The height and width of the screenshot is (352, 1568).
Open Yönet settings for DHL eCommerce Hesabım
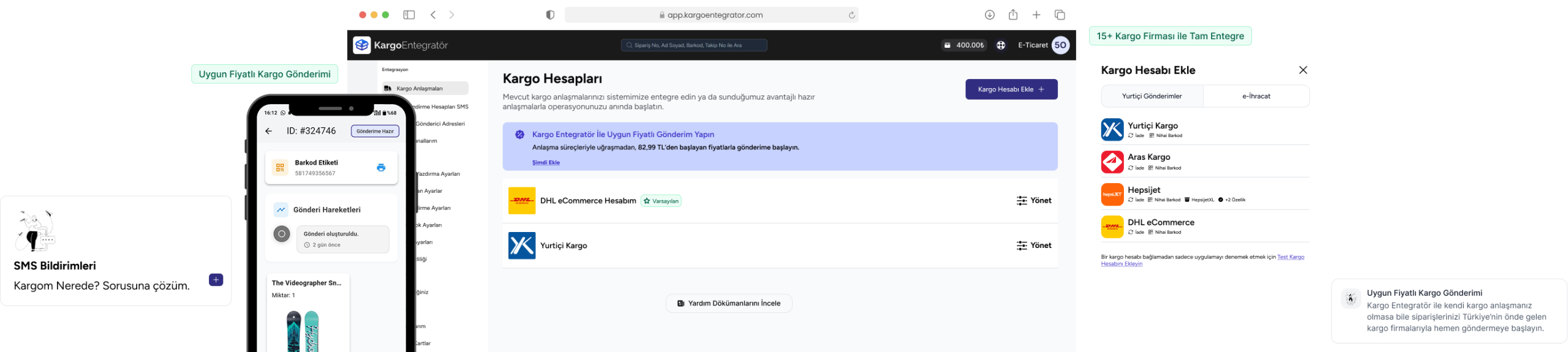[x=1034, y=201]
